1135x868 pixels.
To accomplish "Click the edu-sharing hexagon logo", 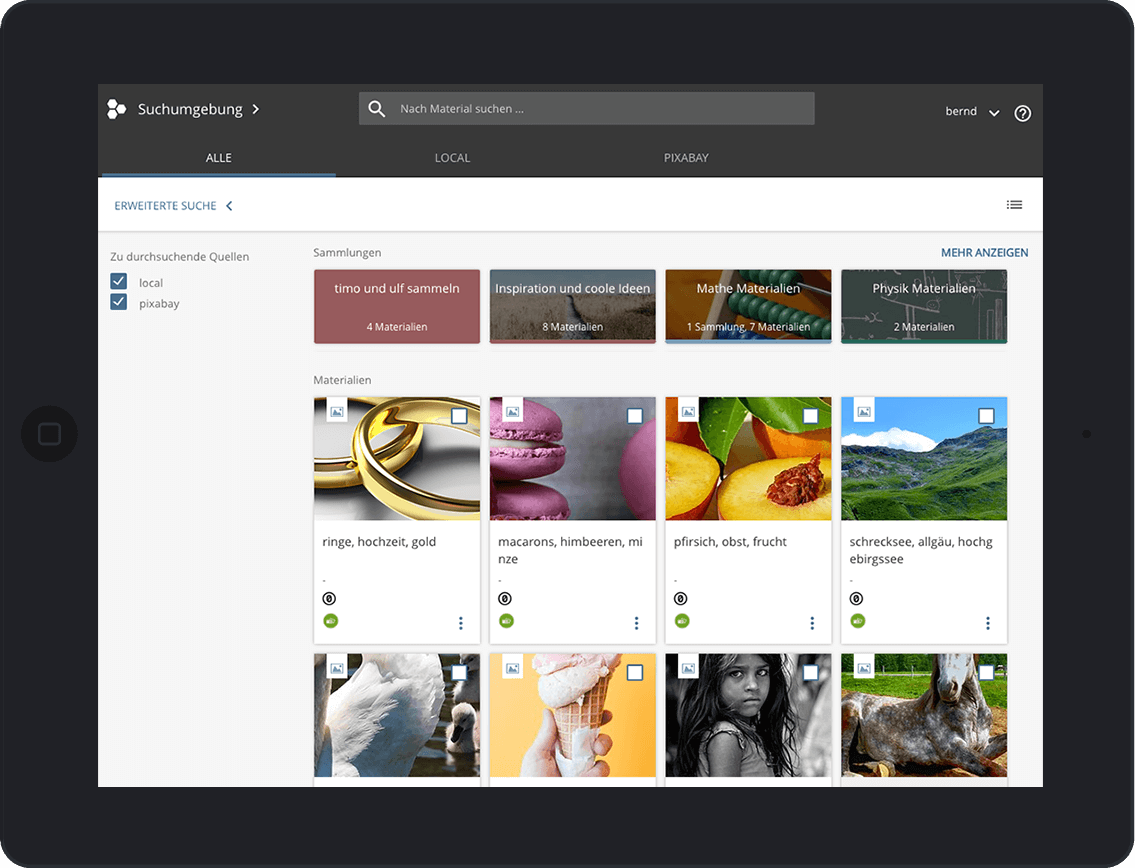I will pyautogui.click(x=117, y=109).
